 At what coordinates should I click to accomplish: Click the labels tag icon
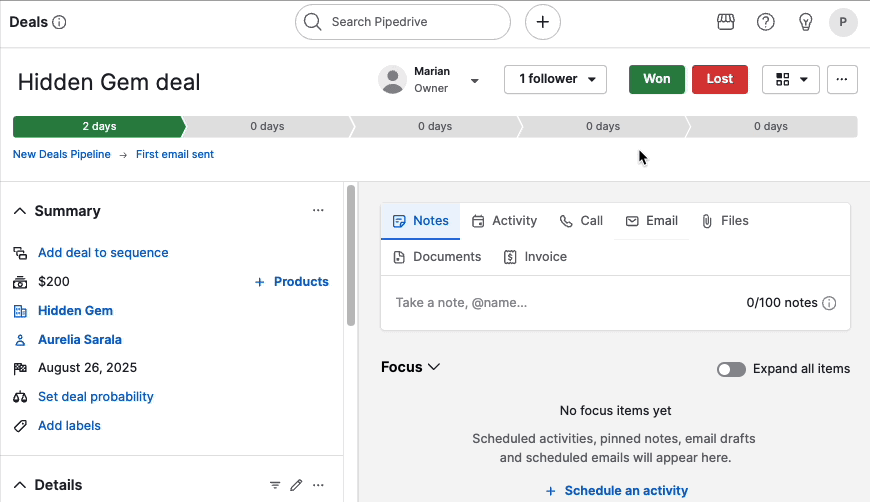(x=20, y=426)
